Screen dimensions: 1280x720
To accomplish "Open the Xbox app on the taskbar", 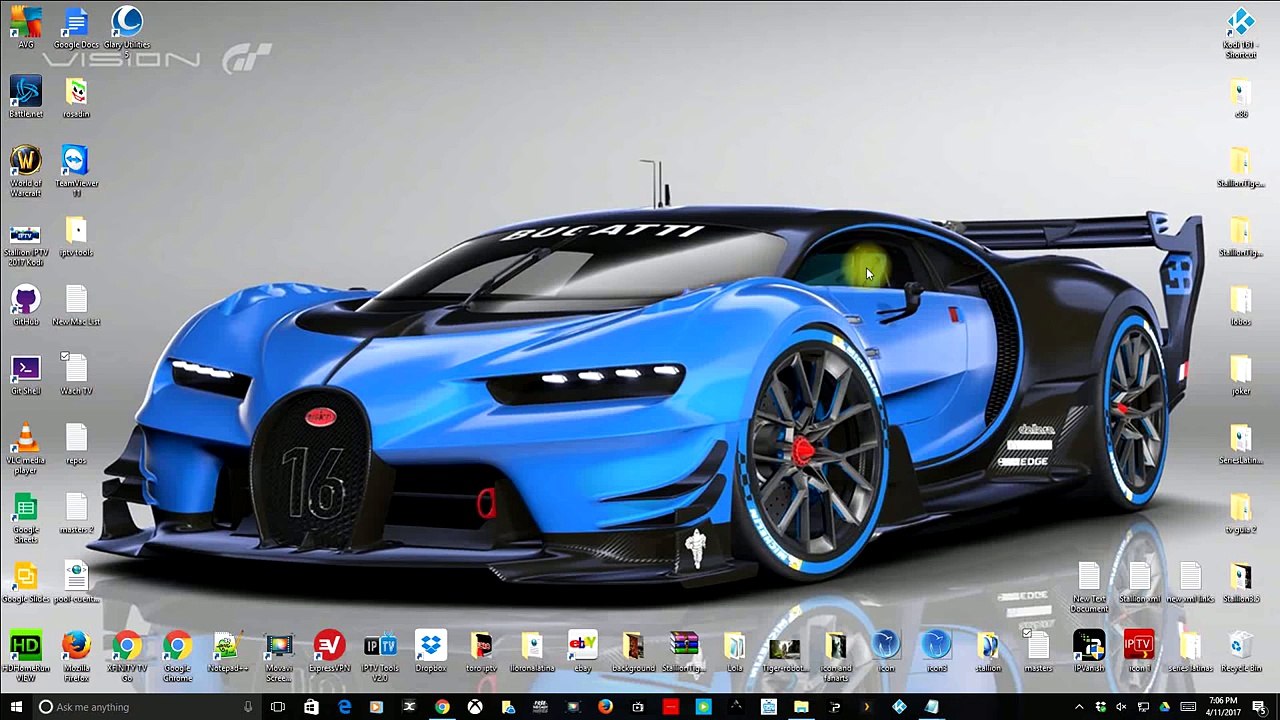I will point(474,707).
